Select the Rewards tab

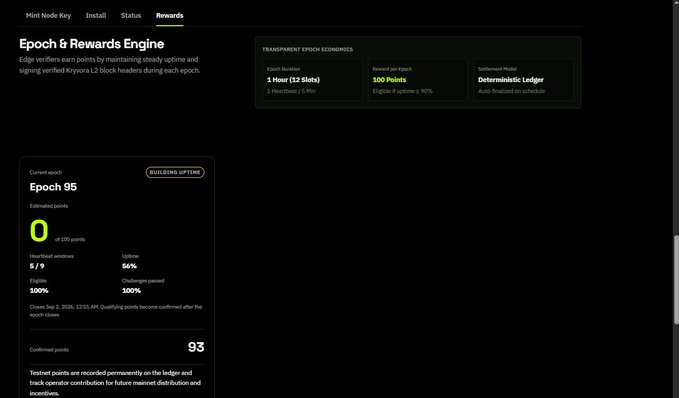[x=170, y=16]
